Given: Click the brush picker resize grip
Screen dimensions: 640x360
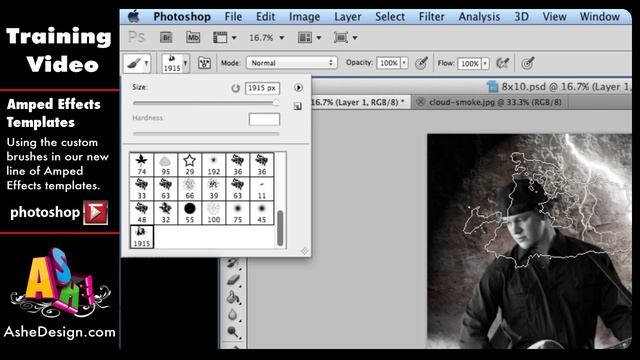Looking at the screenshot, I should coord(304,251).
